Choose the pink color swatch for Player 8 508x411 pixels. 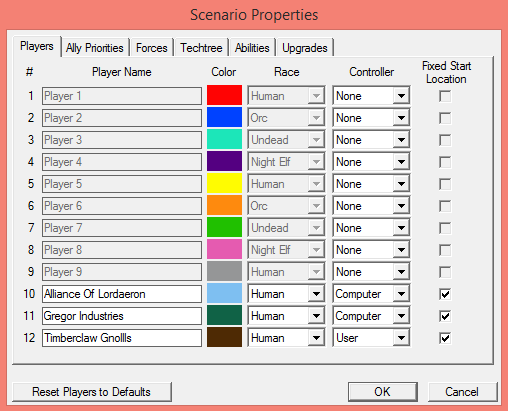coord(224,250)
